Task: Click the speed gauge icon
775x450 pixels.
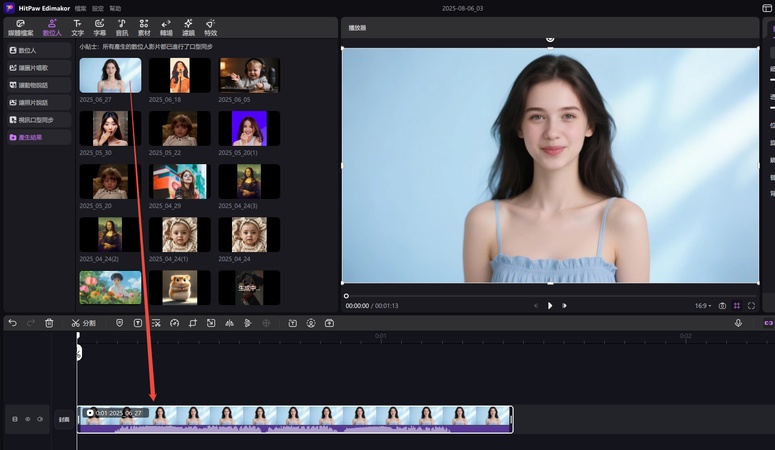Action: pos(174,323)
